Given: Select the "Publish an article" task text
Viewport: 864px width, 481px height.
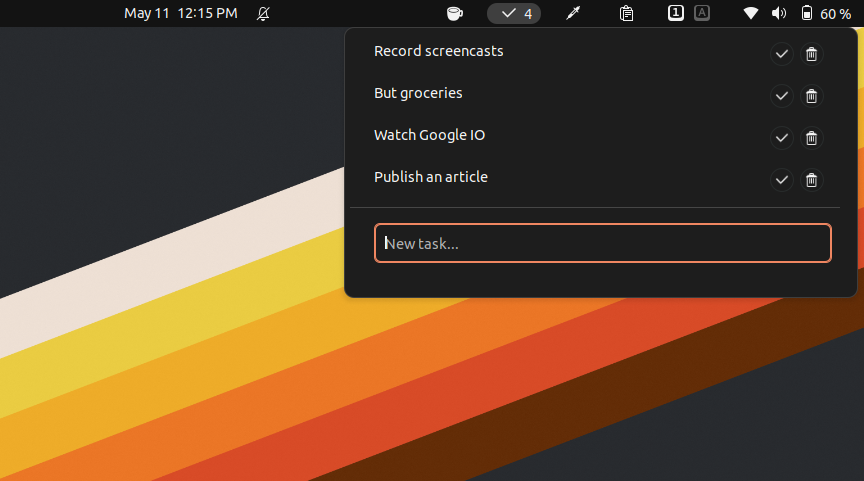Looking at the screenshot, I should click(431, 177).
